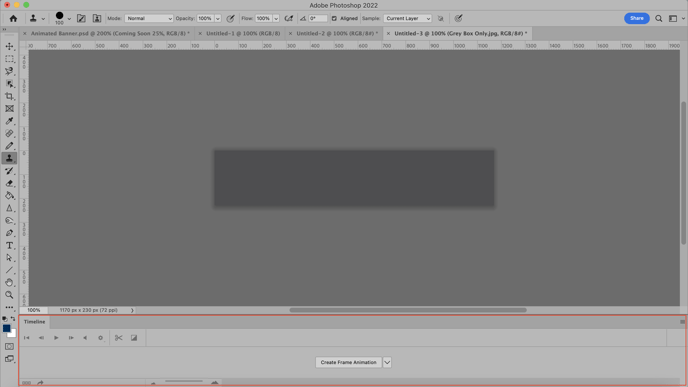Expand status bar info arrow

click(132, 310)
